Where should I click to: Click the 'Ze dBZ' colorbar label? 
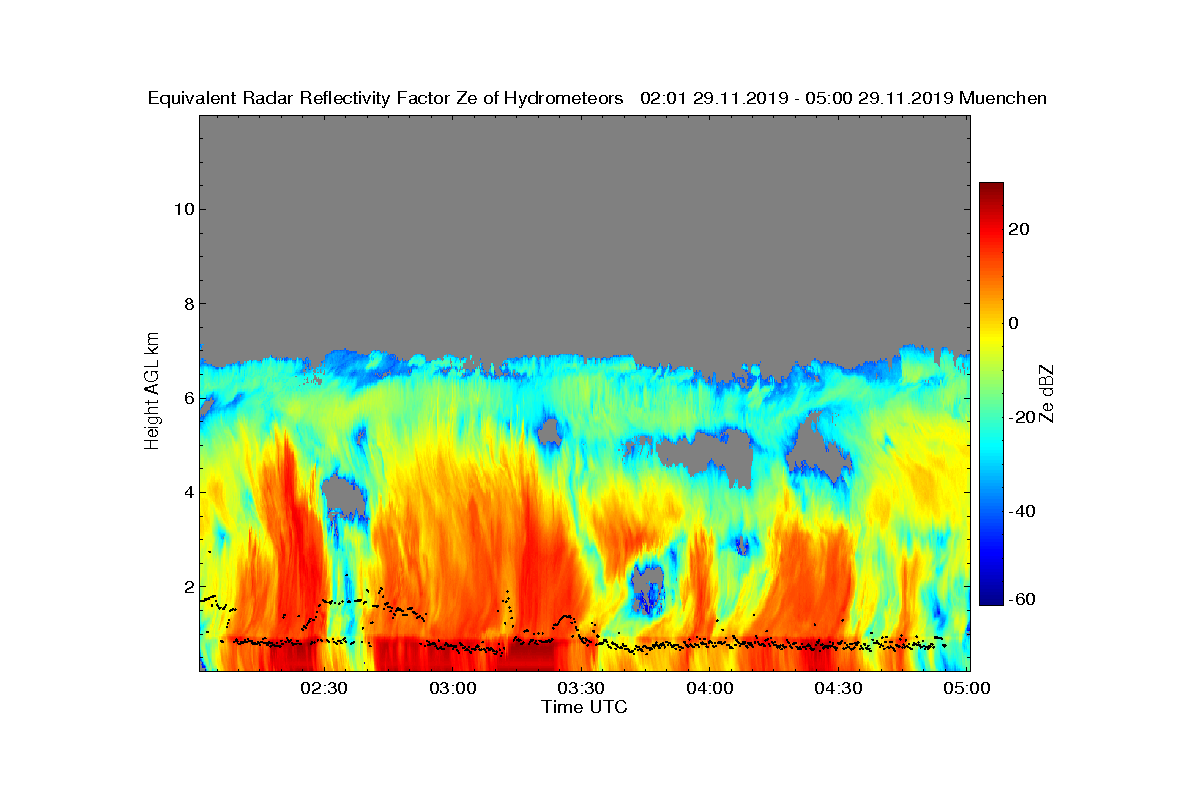1048,394
